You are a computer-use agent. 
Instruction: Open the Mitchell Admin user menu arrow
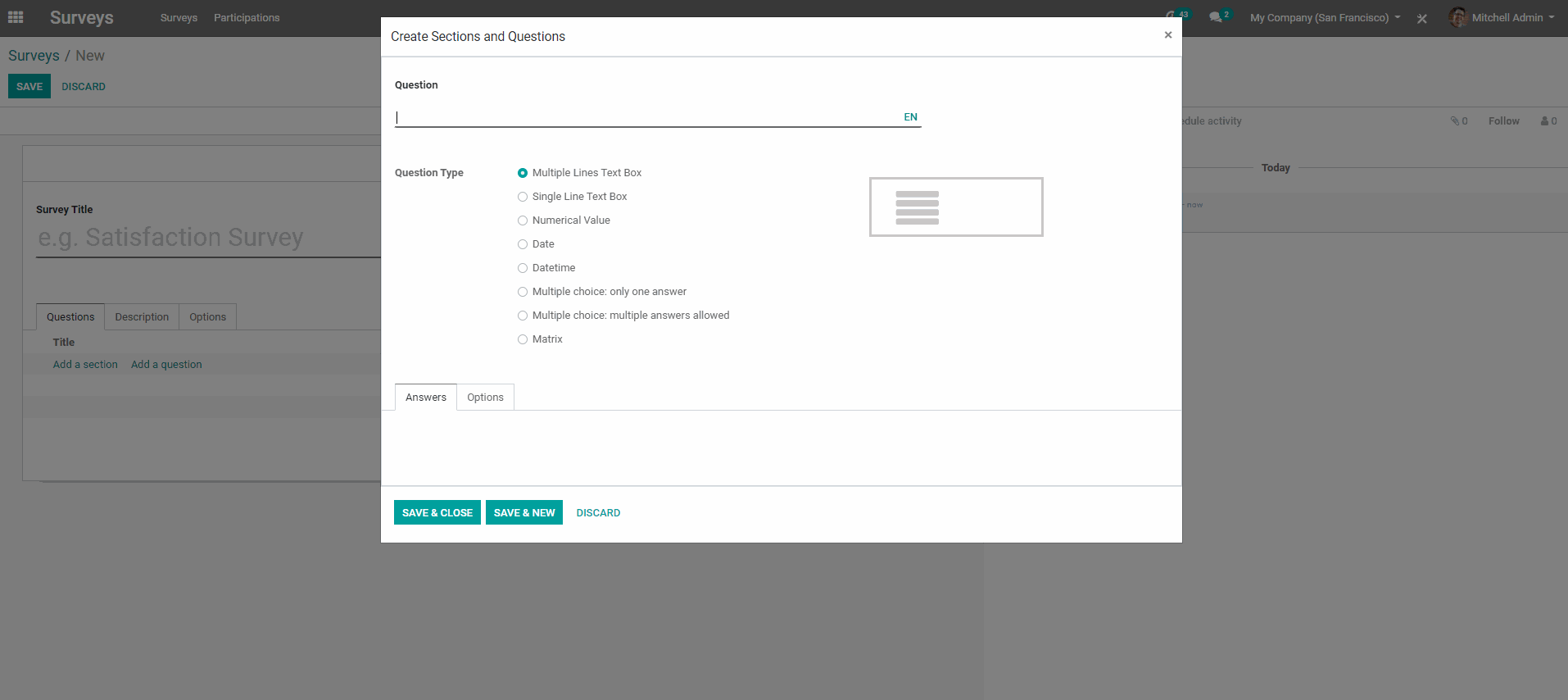point(1552,17)
